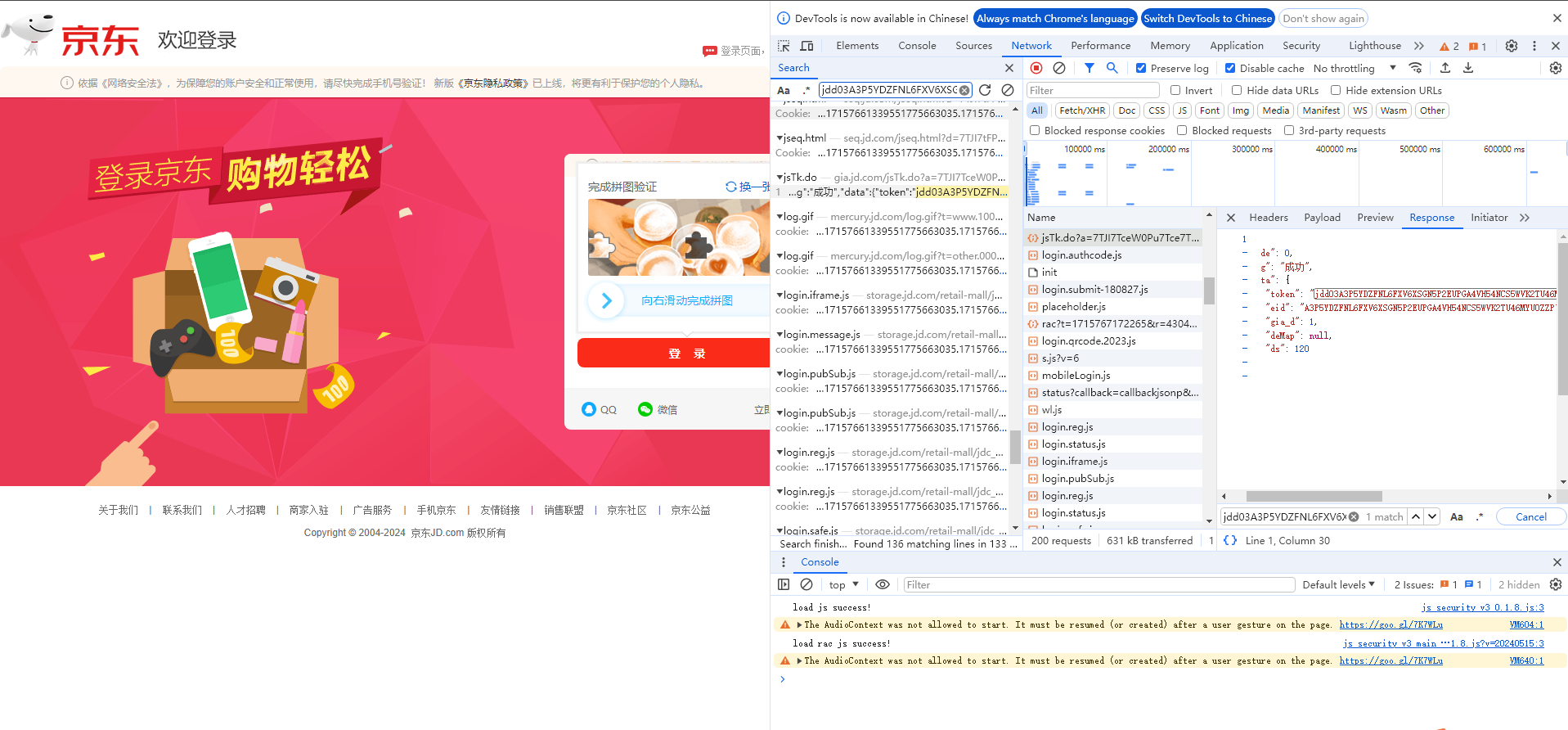The width and height of the screenshot is (1568, 730).
Task: Pretty print the response braces icon
Action: pos(1230,540)
